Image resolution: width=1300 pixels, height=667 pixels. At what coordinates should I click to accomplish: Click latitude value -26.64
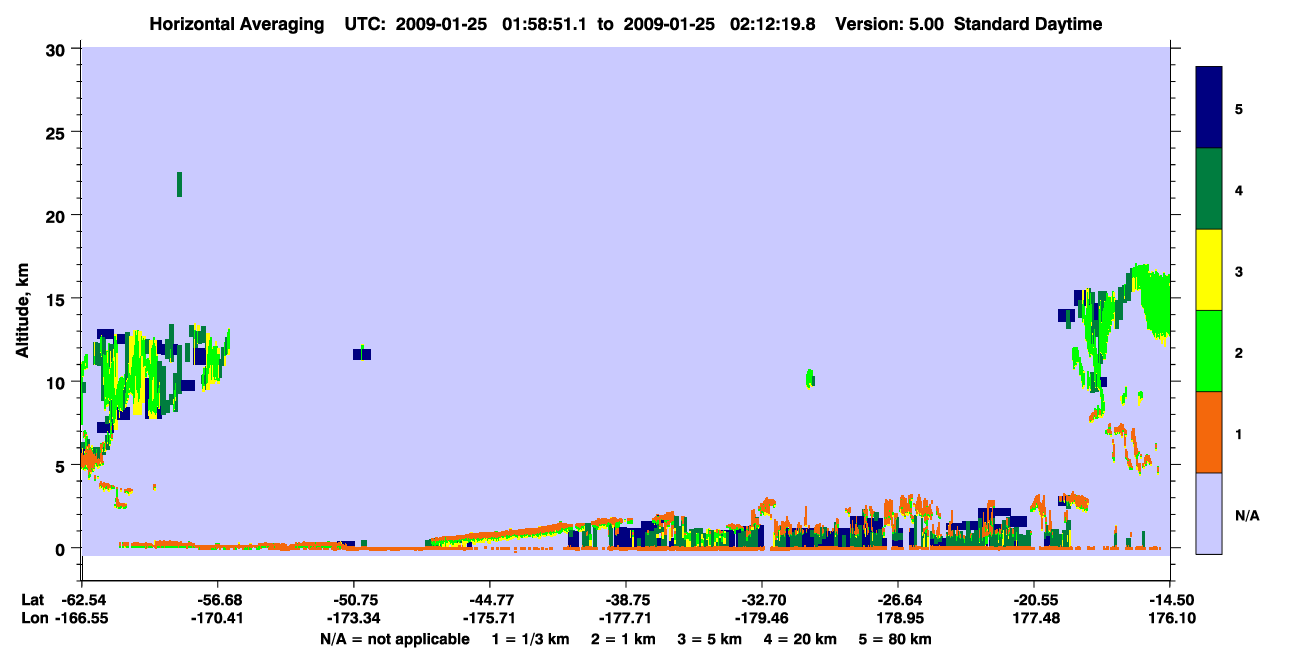coord(898,600)
